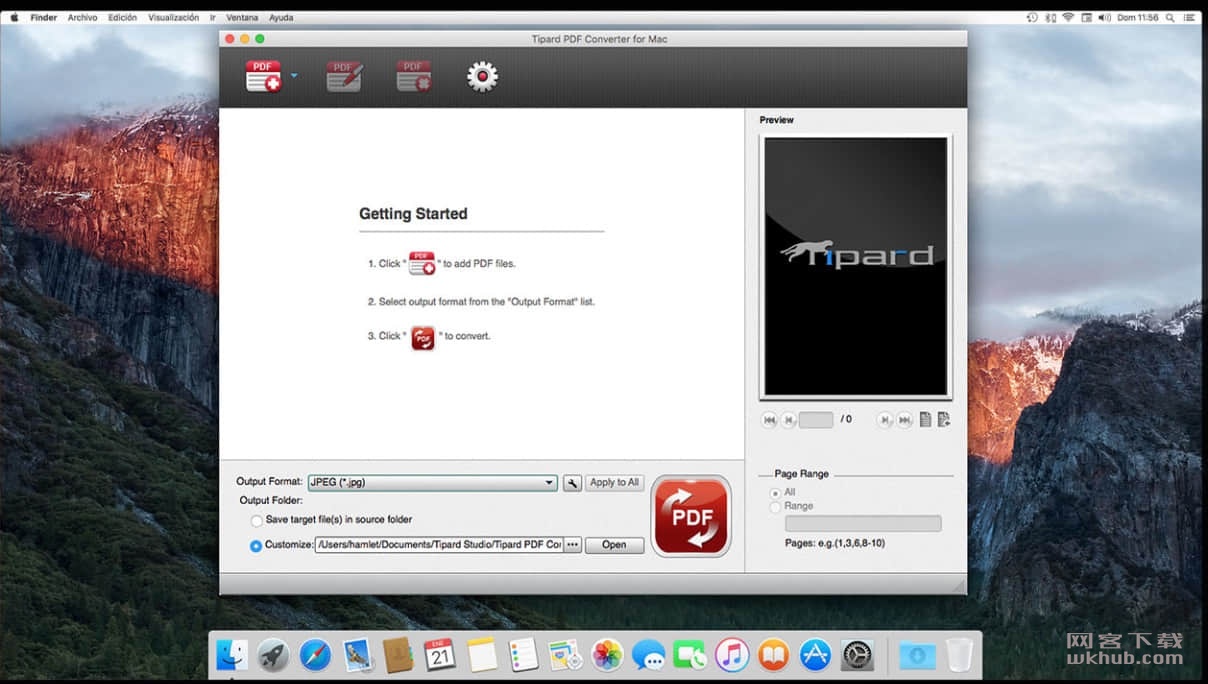Open App Store in the Dock
1208x684 pixels.
(815, 655)
